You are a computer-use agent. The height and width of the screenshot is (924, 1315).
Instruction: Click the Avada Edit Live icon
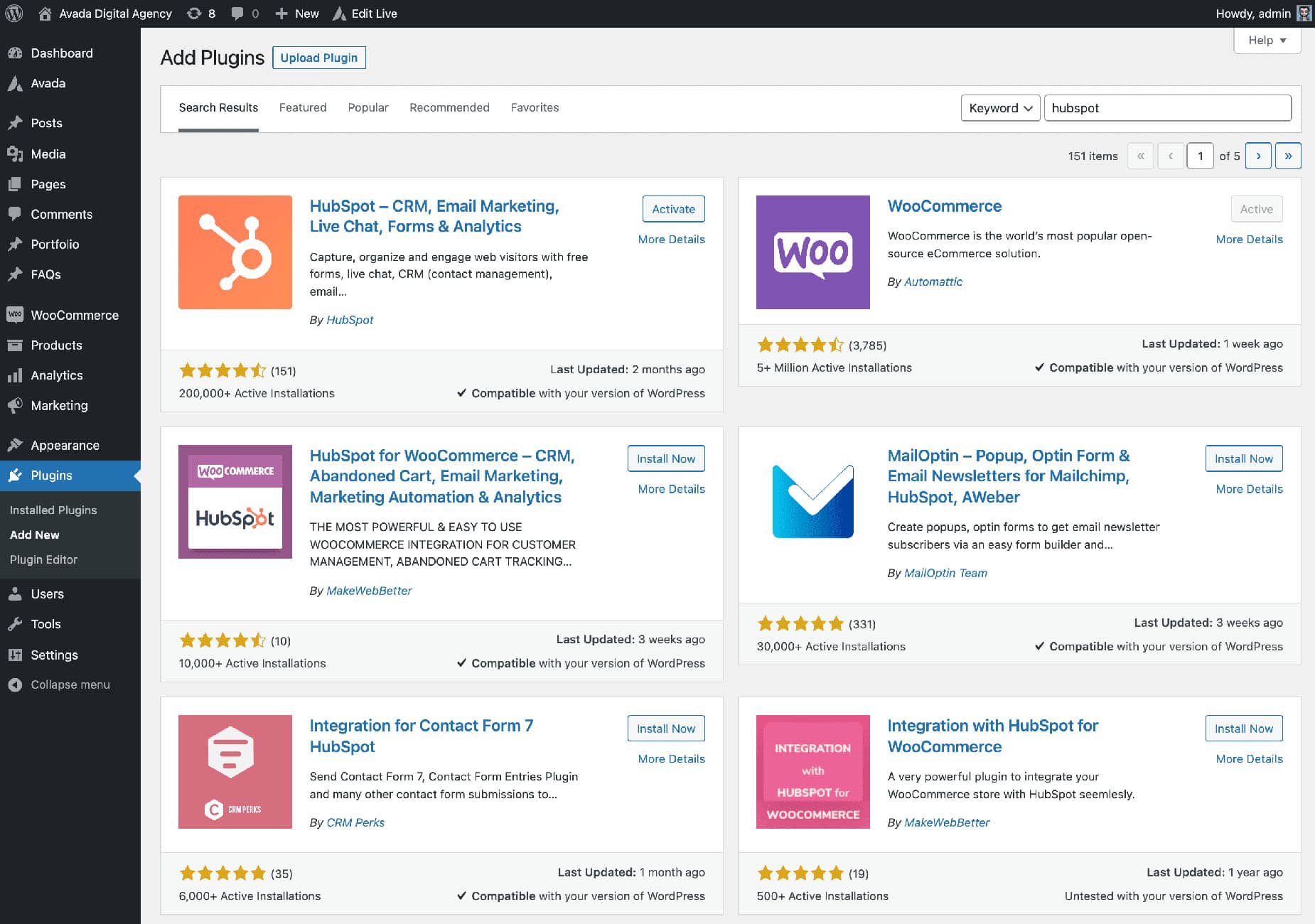340,14
